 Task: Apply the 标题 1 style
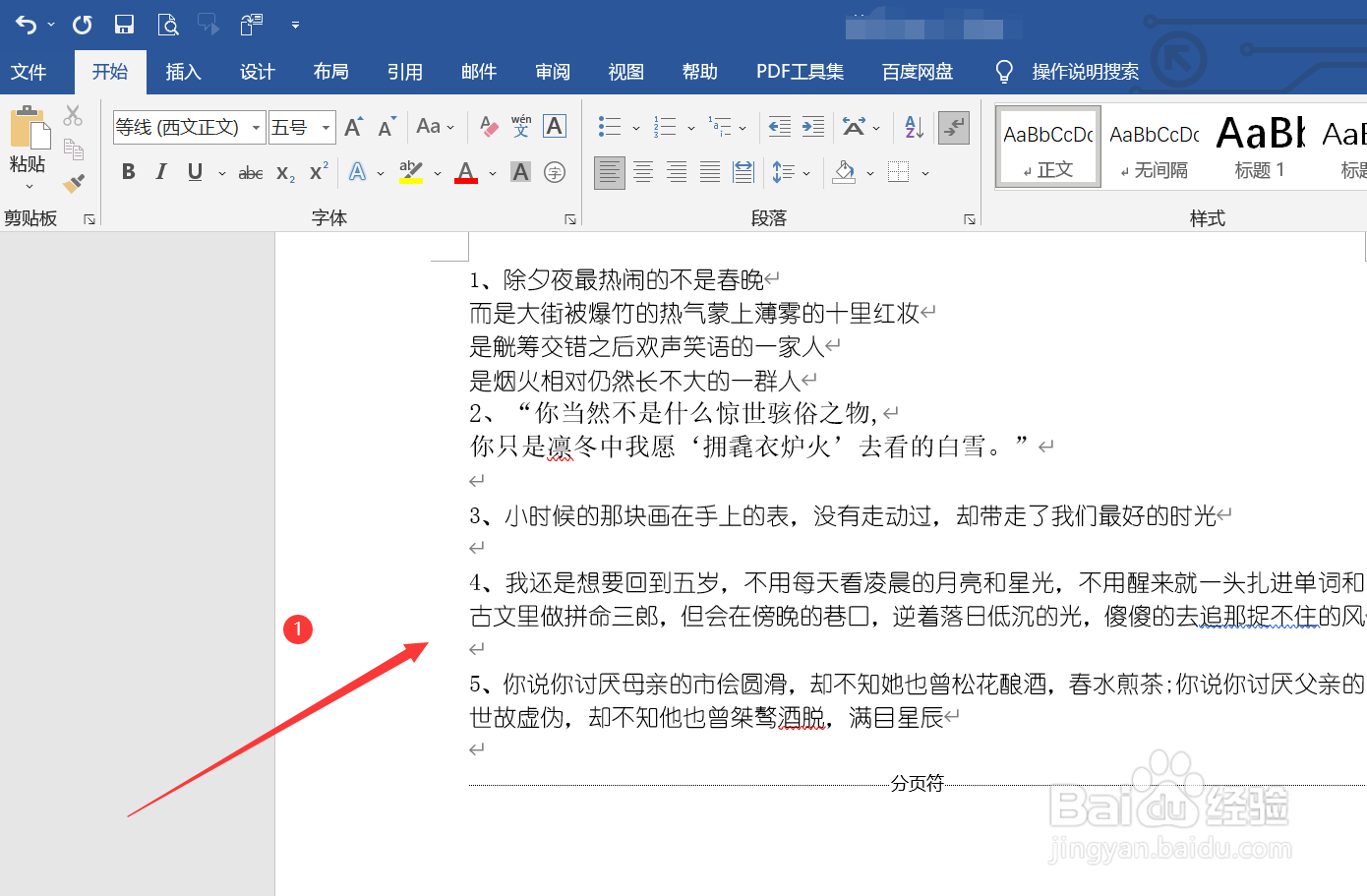[x=1260, y=147]
